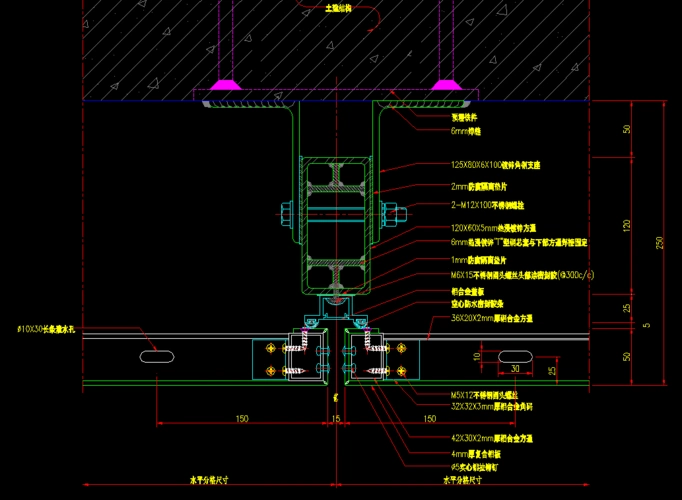Click the 42X30X2mm aluminum tube label

click(x=491, y=438)
